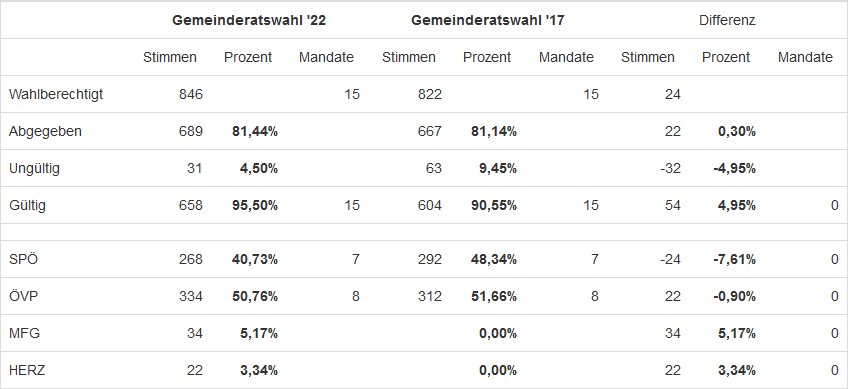The width and height of the screenshot is (848, 389).
Task: Click the Ungültig row label
Action: click(34, 168)
